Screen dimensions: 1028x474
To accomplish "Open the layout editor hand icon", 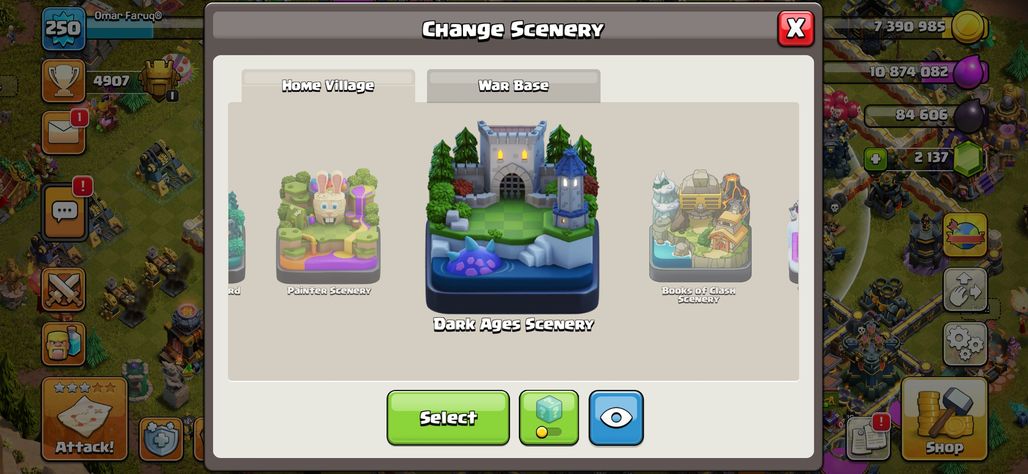I will coord(965,289).
